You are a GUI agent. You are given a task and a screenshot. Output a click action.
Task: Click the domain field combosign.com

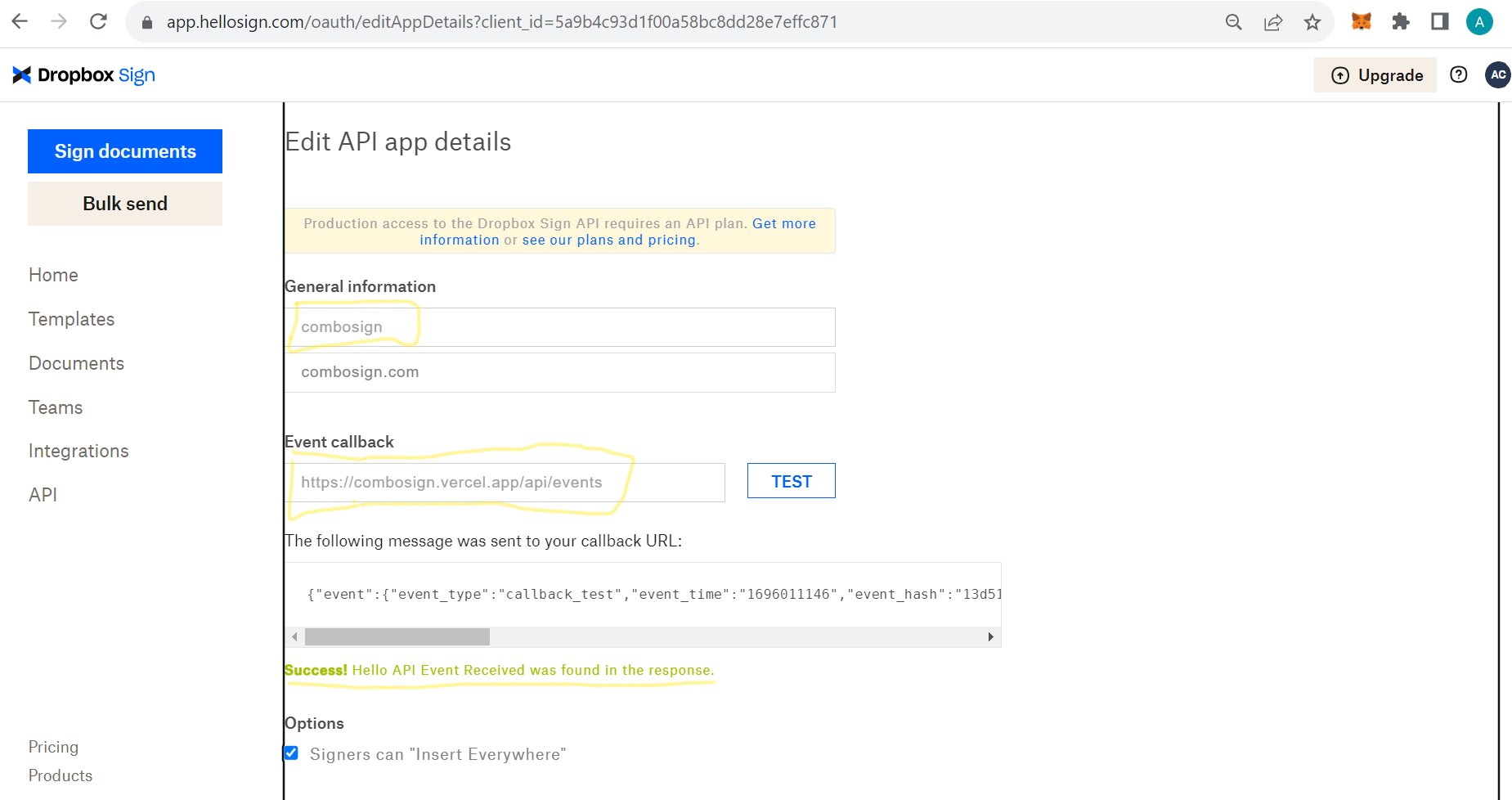pos(560,372)
